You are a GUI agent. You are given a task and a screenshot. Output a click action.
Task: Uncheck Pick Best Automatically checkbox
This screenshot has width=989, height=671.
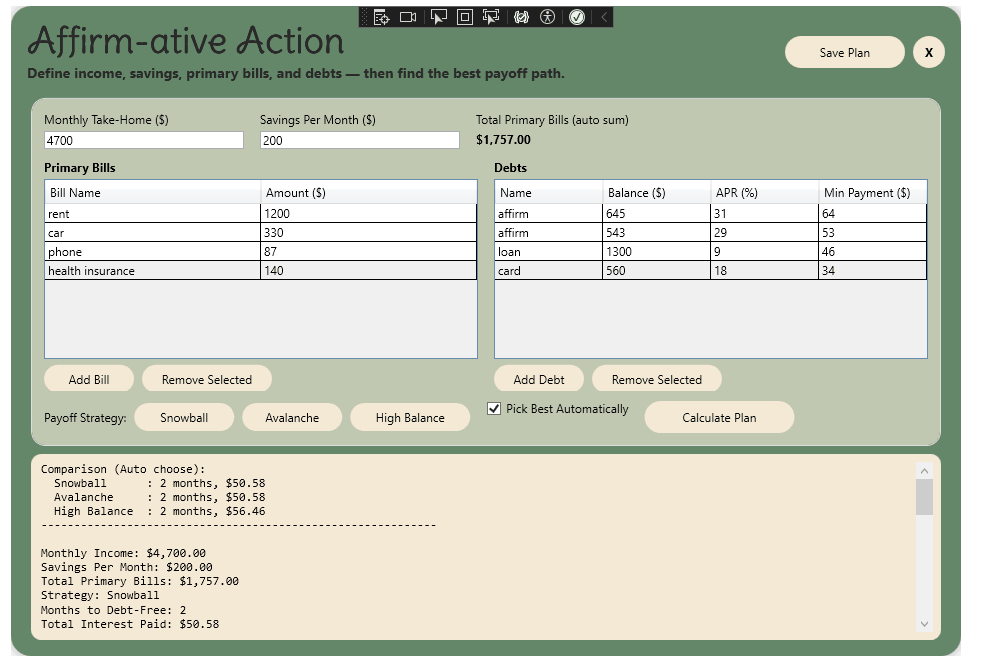click(x=494, y=409)
